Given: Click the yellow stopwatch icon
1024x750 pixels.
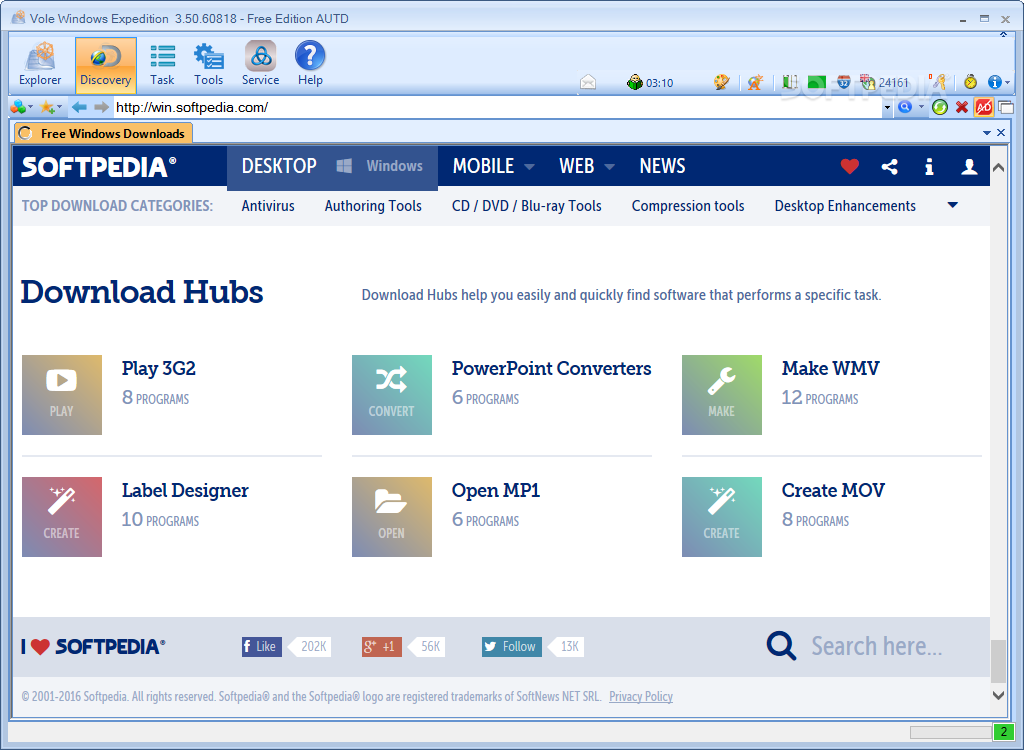Looking at the screenshot, I should (x=970, y=82).
